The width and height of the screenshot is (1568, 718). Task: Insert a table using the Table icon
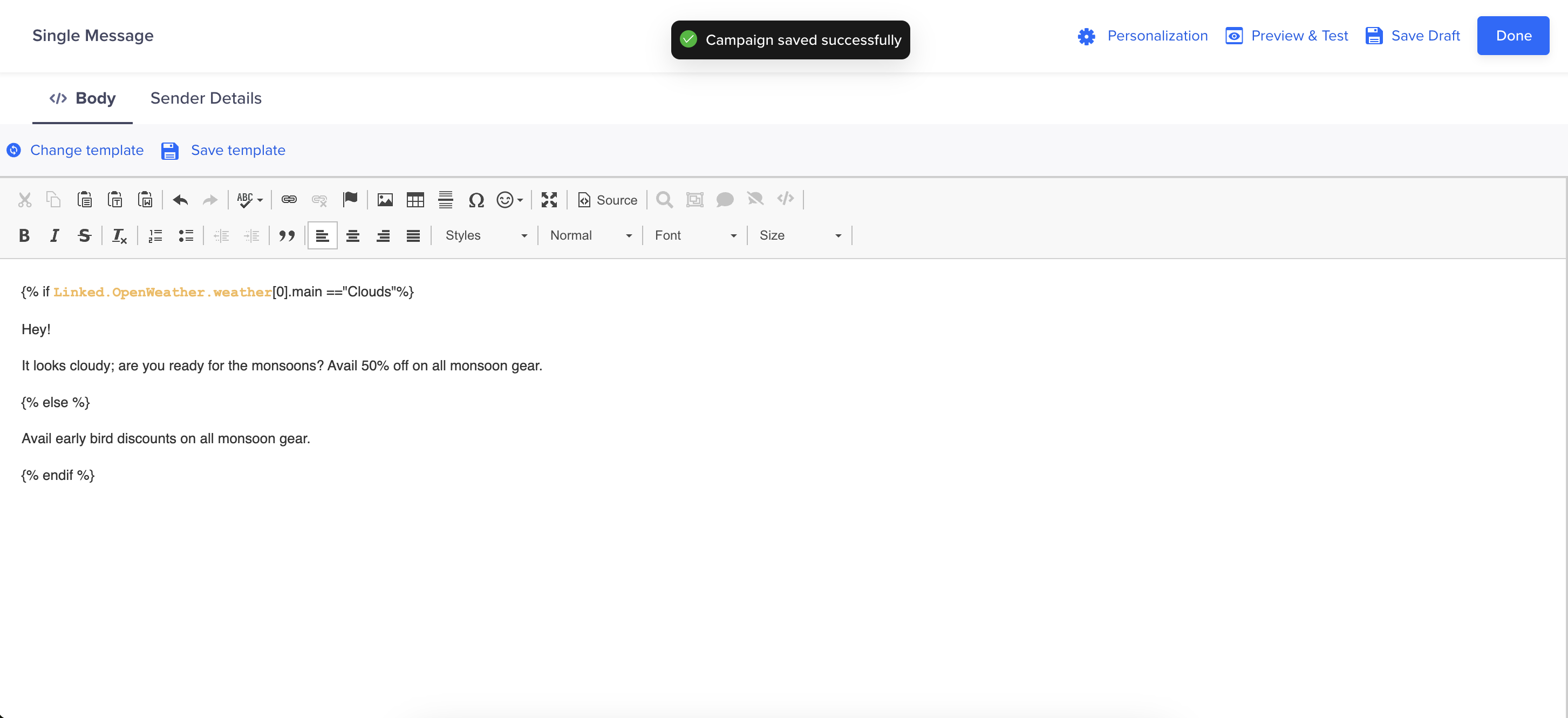pos(415,200)
